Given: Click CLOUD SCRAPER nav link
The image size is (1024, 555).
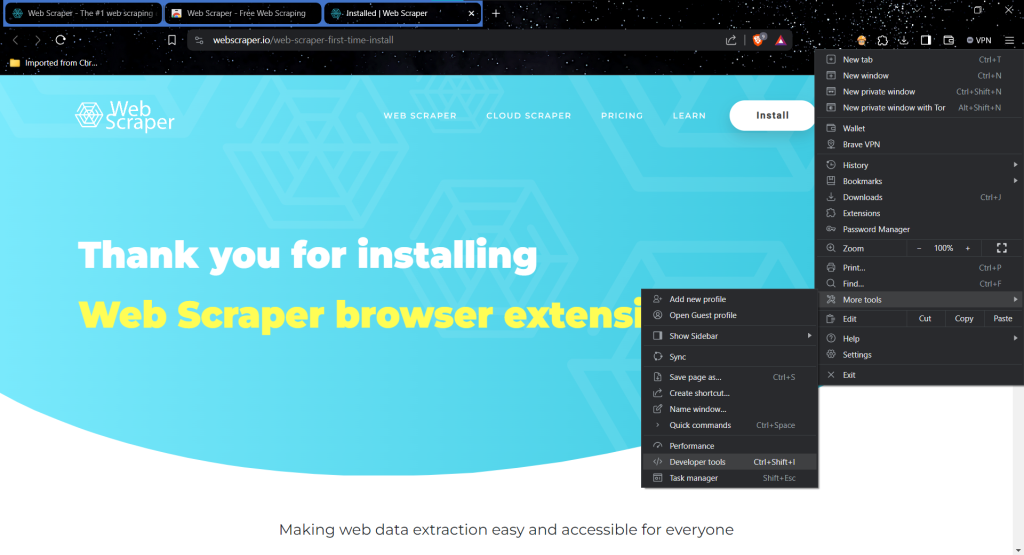Looking at the screenshot, I should (x=528, y=116).
